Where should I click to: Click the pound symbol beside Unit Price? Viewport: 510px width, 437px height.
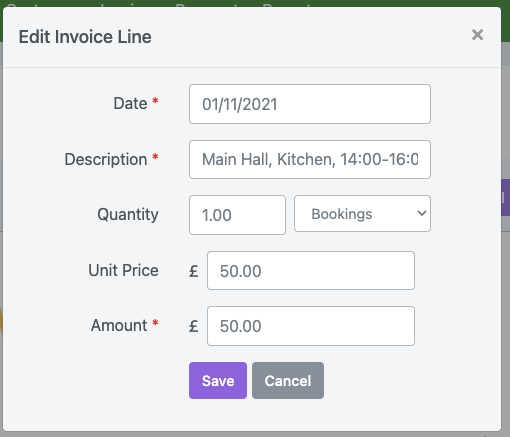pos(194,271)
